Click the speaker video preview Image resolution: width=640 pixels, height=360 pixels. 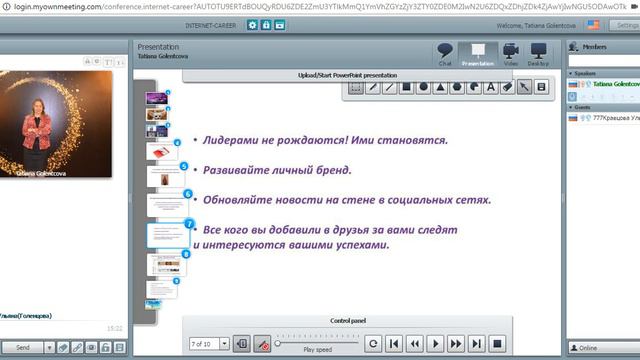pyautogui.click(x=56, y=124)
